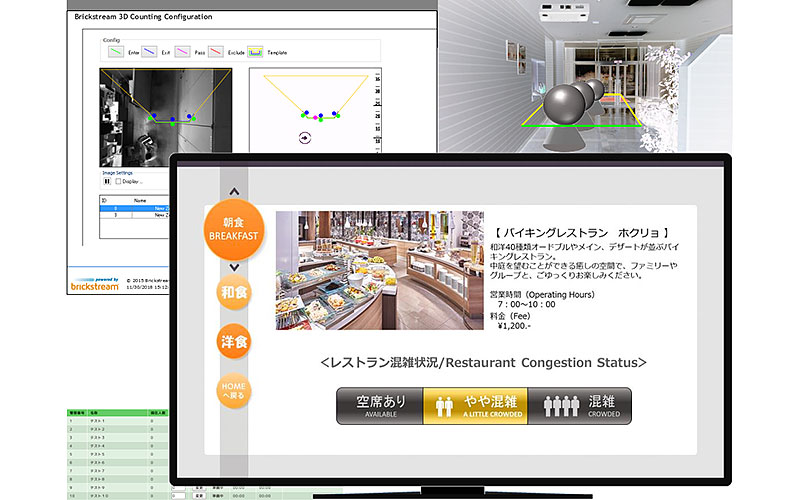The width and height of the screenshot is (800, 500).
Task: Click row 1 in the green spreadsheet table
Action: coord(118,421)
